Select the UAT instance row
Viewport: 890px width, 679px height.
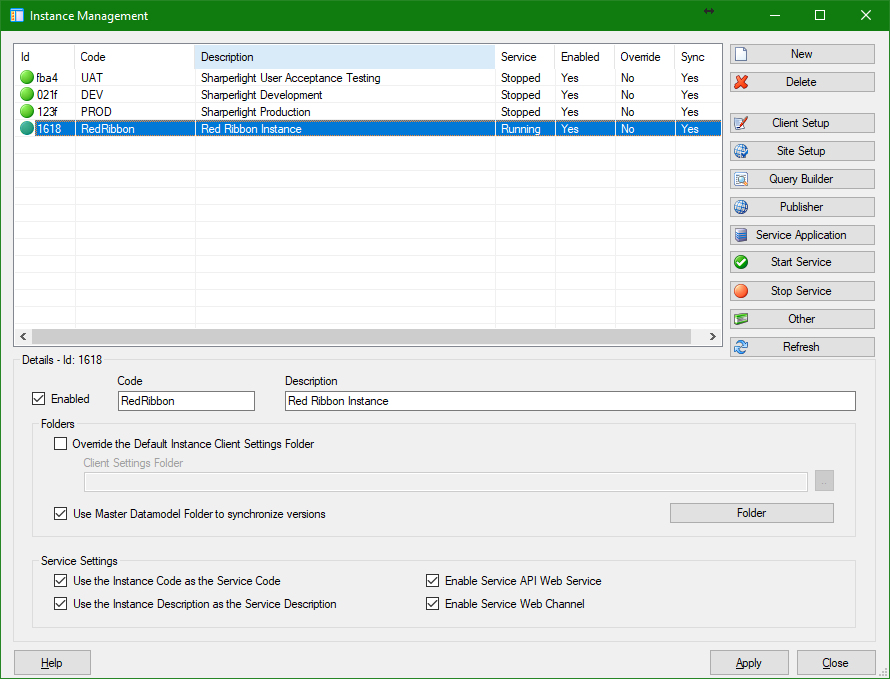point(368,78)
